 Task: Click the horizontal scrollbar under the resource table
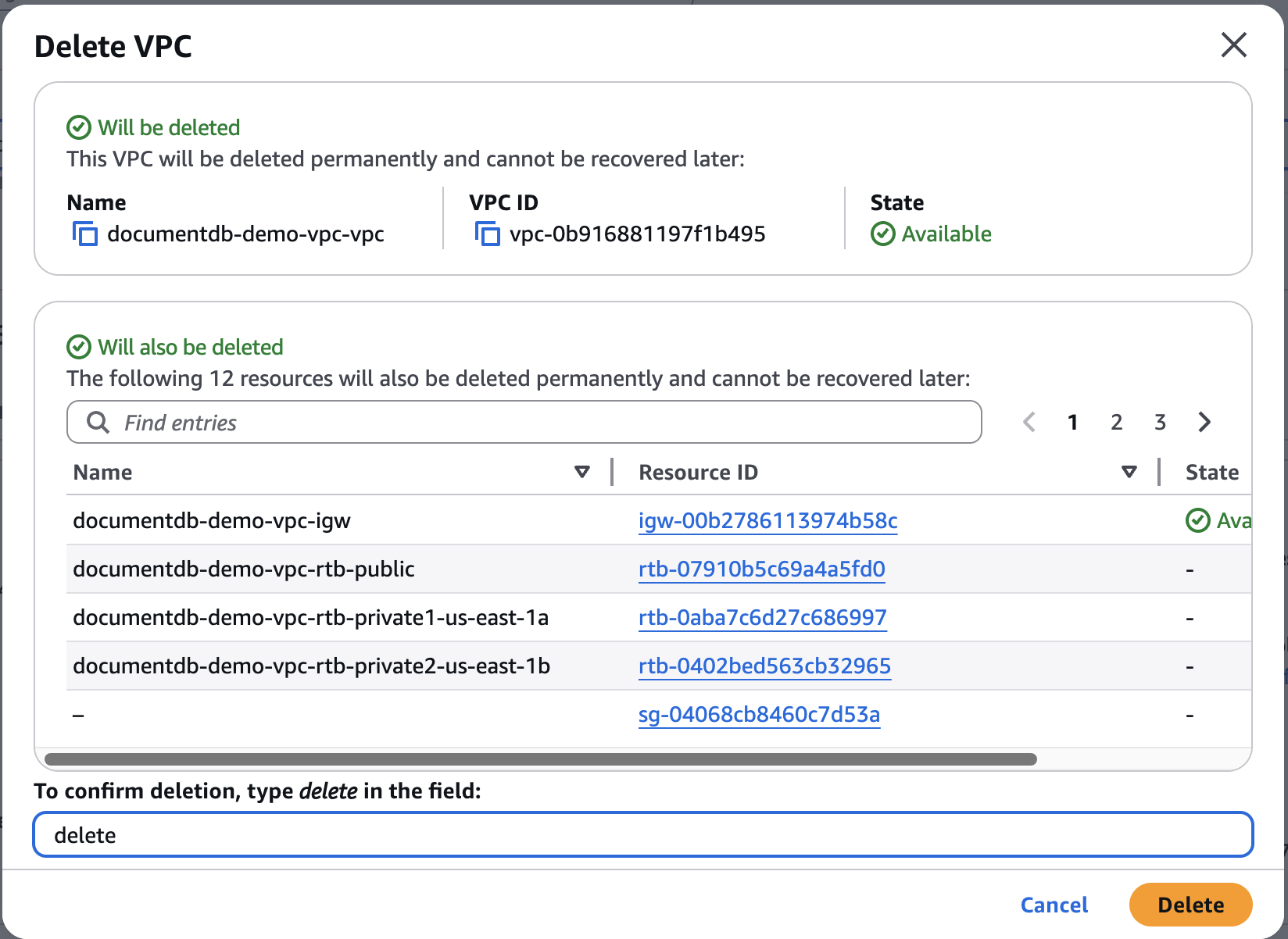[x=541, y=759]
